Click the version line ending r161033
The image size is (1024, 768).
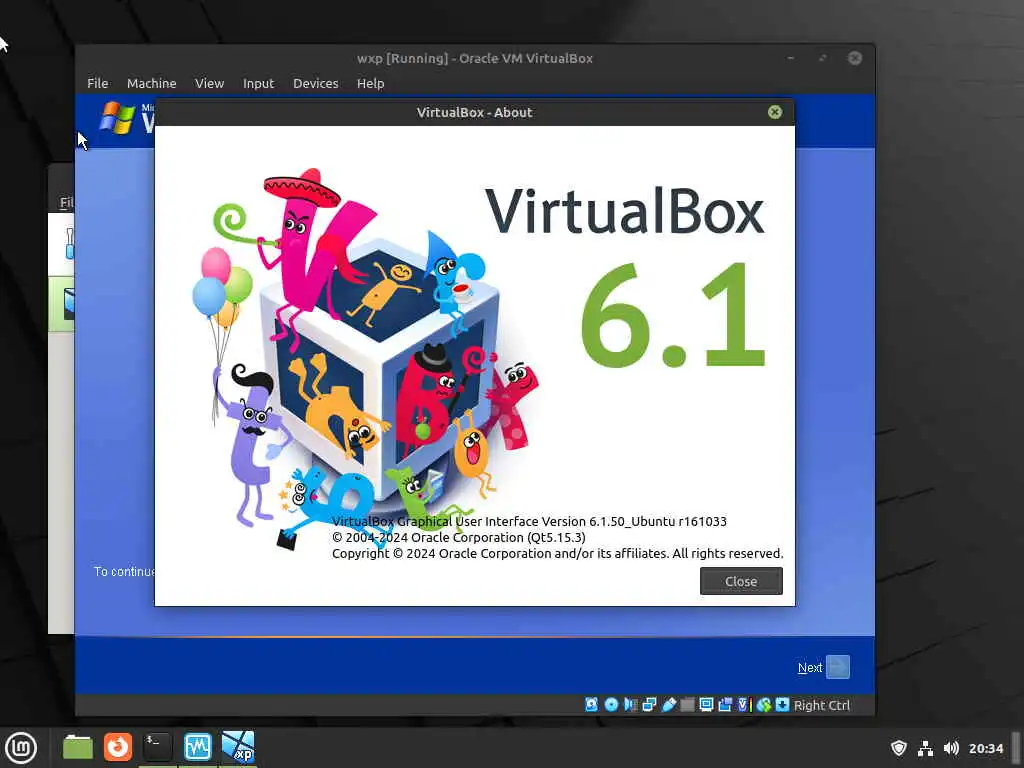[529, 521]
